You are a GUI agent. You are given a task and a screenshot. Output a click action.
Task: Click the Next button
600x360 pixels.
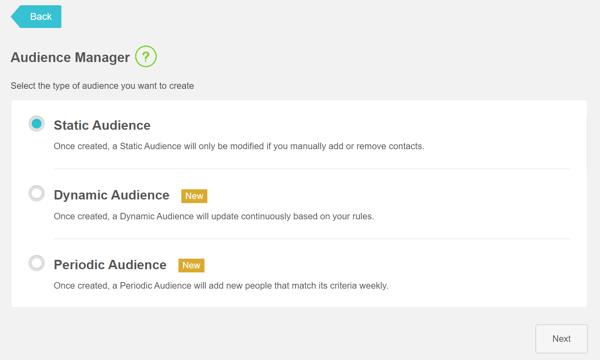click(561, 339)
